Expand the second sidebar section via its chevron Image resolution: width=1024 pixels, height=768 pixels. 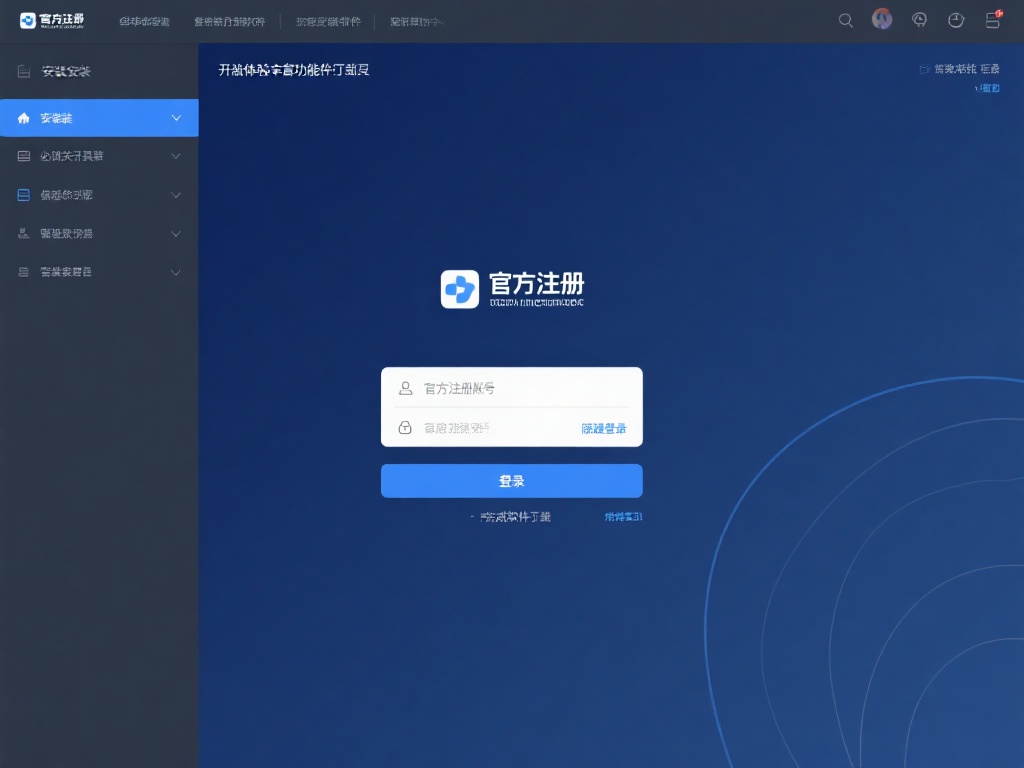tap(178, 156)
